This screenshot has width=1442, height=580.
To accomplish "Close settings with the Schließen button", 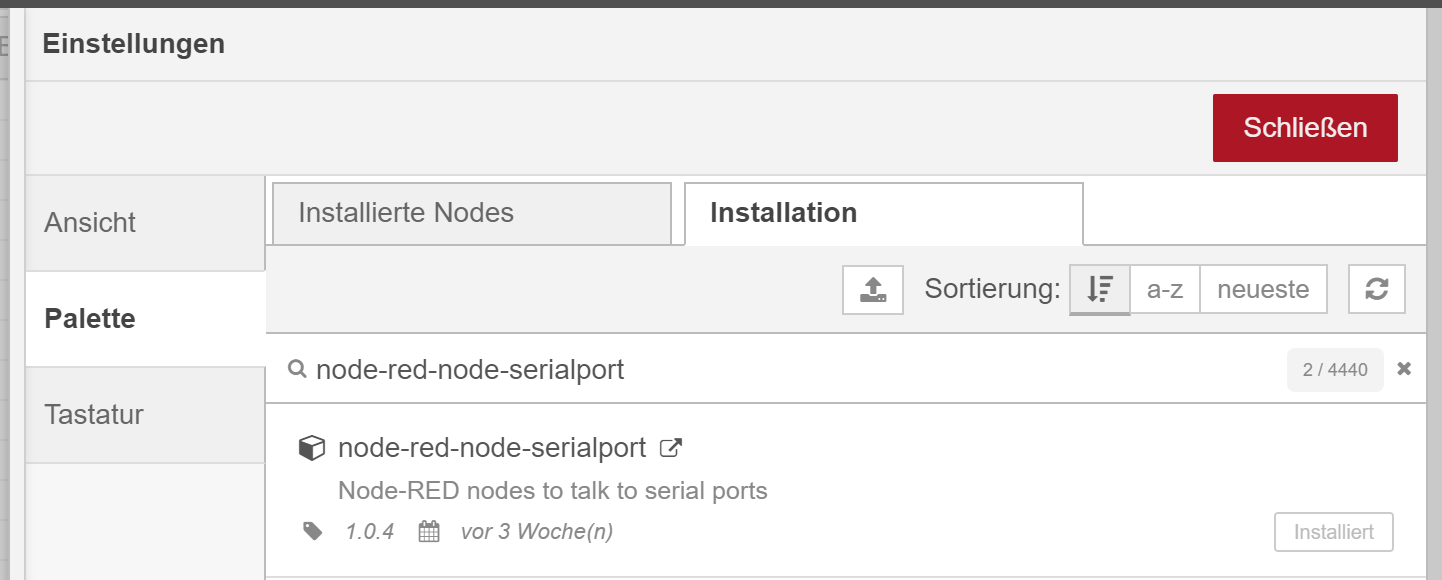I will click(x=1305, y=128).
